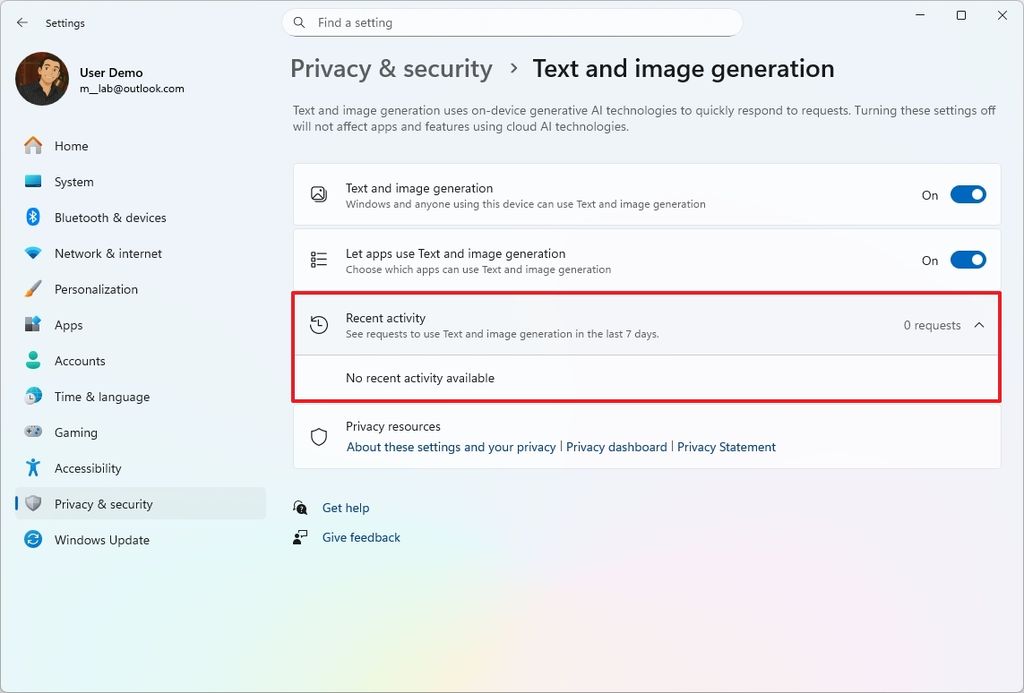Click the Accessibility figure icon
Viewport: 1024px width, 693px height.
tap(33, 468)
